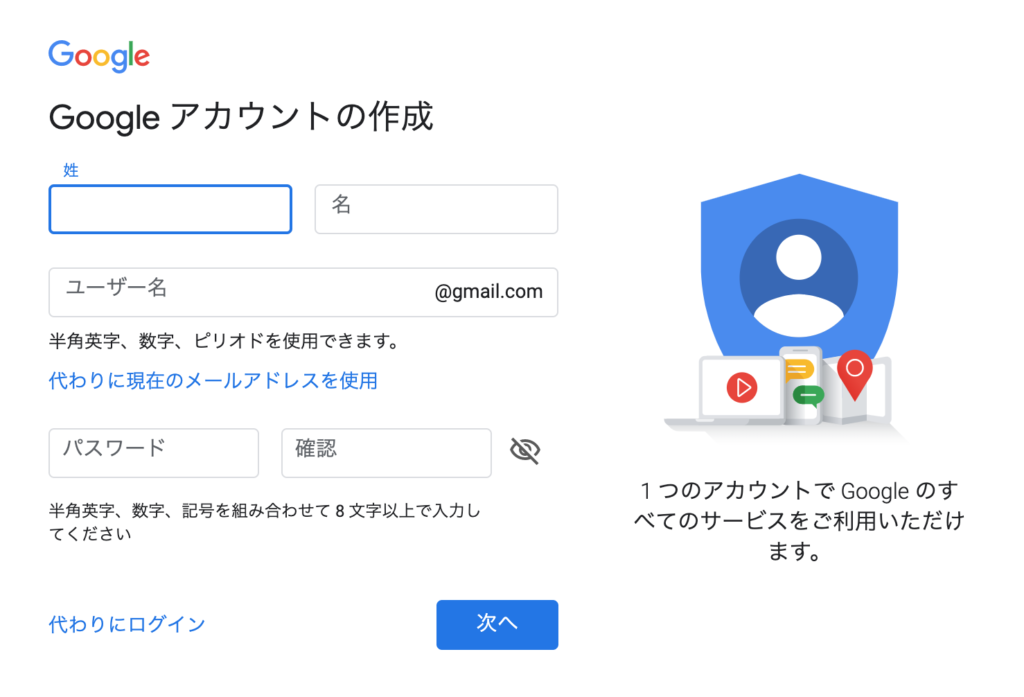Click the green speech bubble icon

(808, 396)
